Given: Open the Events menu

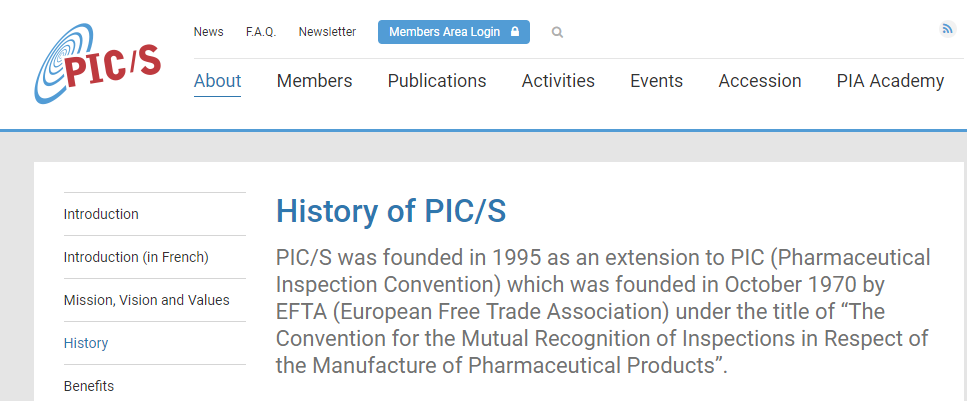Looking at the screenshot, I should pos(657,81).
